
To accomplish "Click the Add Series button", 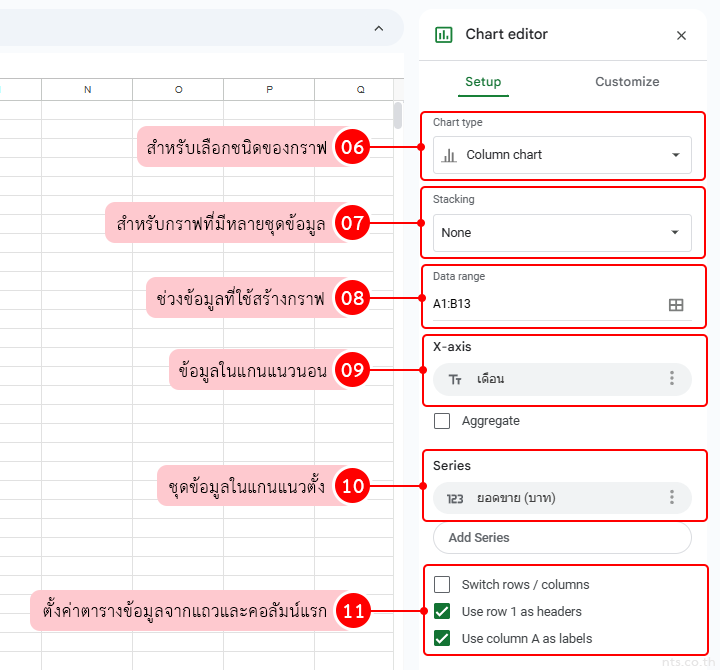I will click(x=562, y=538).
